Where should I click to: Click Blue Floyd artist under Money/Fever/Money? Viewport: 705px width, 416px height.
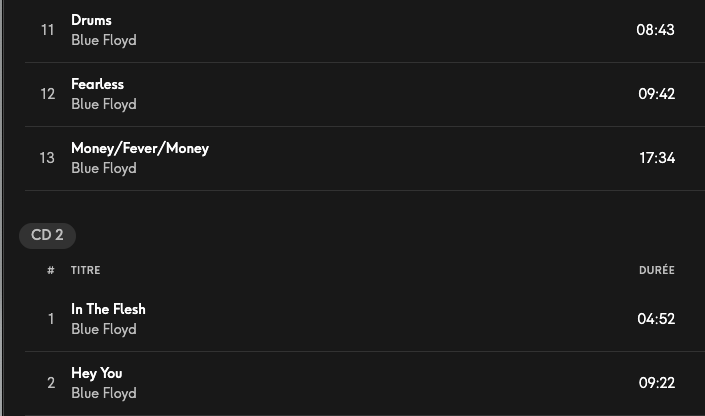click(103, 168)
